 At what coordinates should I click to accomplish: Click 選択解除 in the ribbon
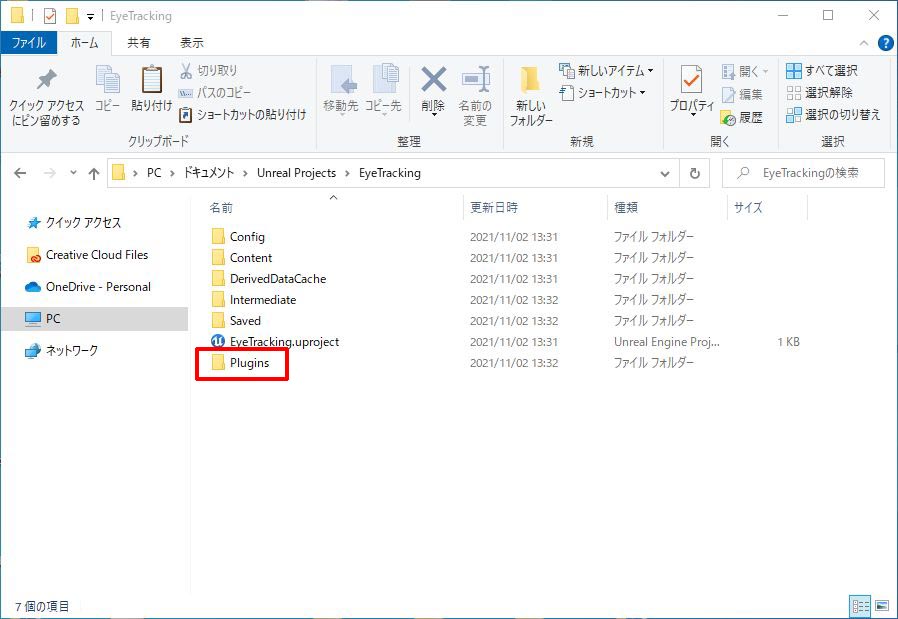click(x=820, y=92)
